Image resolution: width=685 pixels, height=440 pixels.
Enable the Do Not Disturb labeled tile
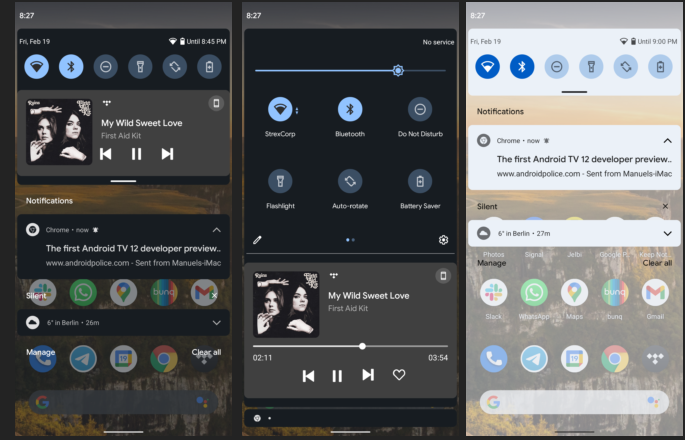pos(420,109)
